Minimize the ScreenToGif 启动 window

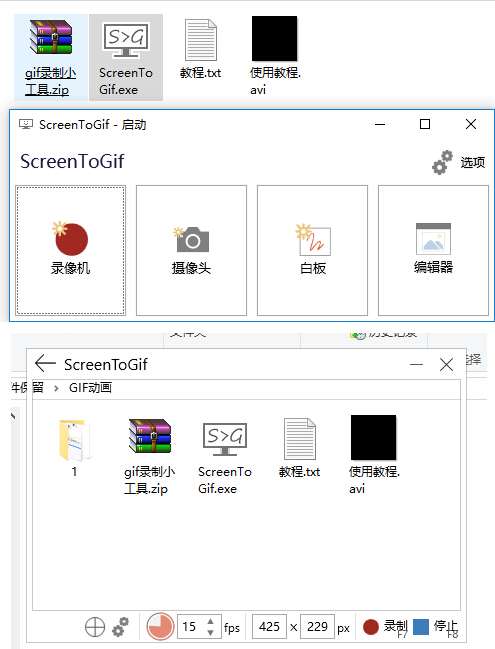[380, 124]
